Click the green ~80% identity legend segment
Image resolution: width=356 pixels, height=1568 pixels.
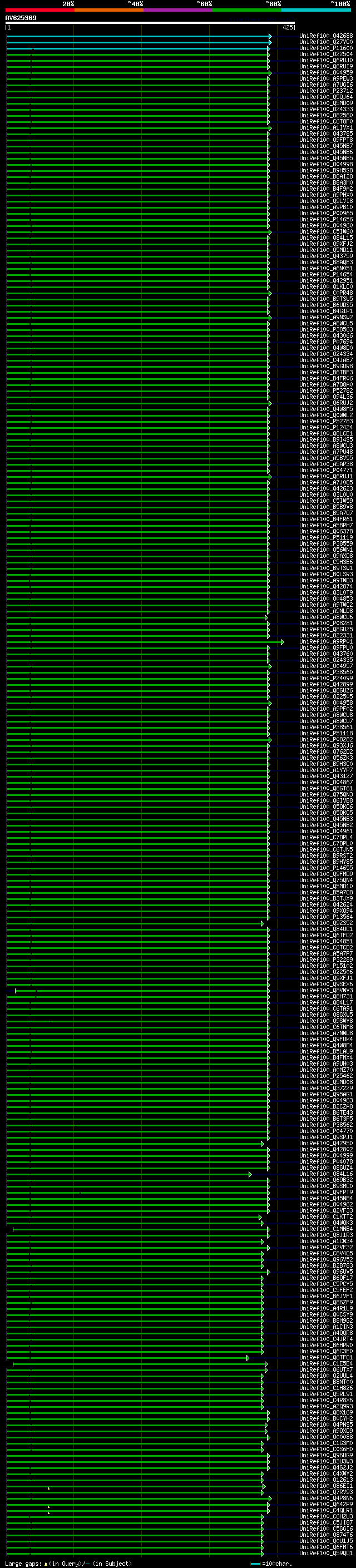point(247,10)
